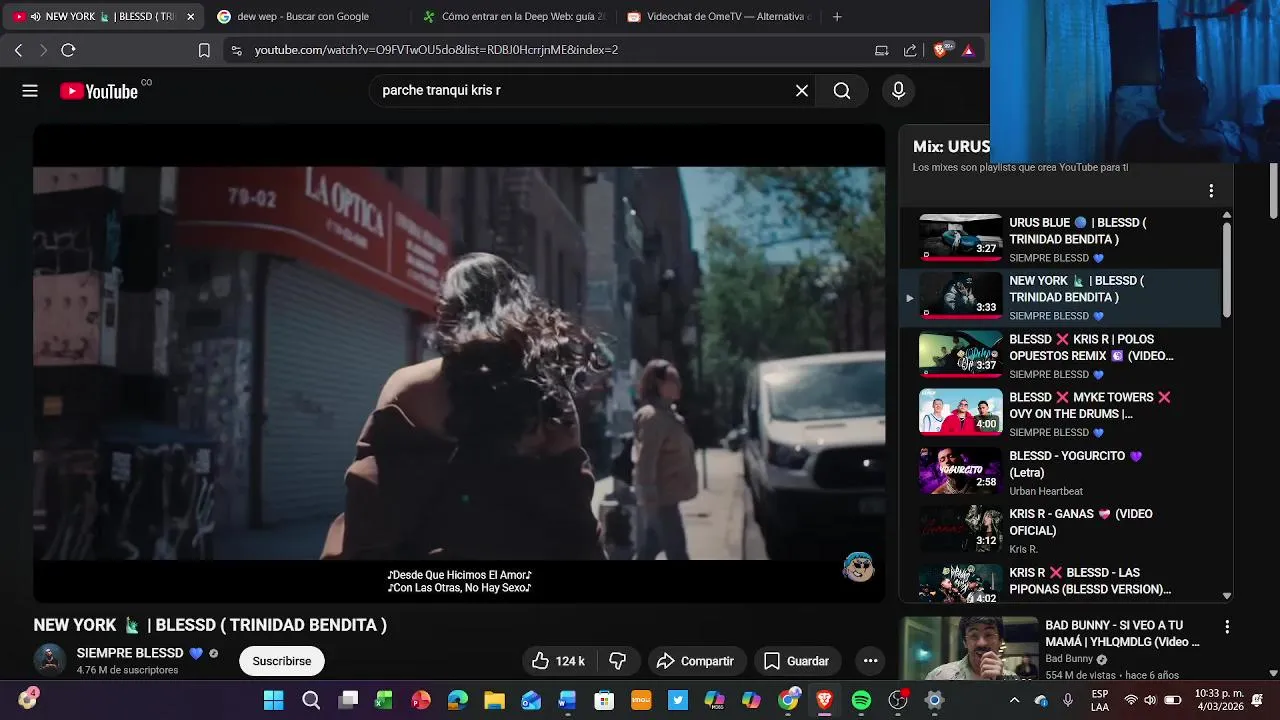Open the clock and date panel

click(x=1221, y=700)
